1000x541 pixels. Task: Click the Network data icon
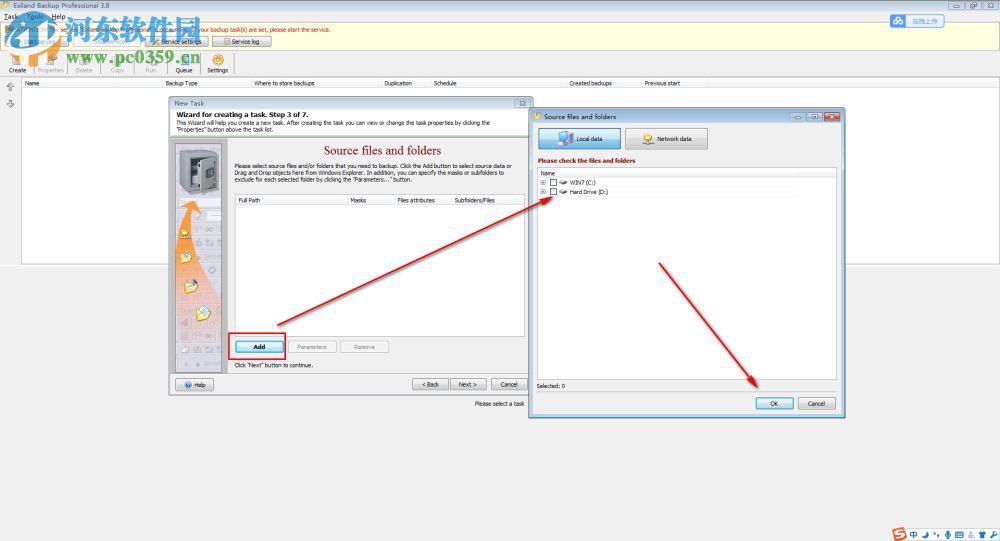(x=648, y=138)
